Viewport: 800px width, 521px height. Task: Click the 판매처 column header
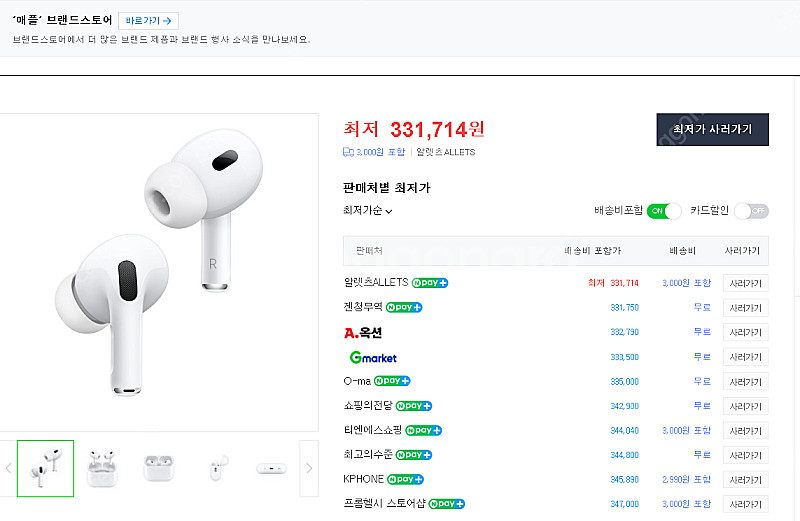pos(369,251)
